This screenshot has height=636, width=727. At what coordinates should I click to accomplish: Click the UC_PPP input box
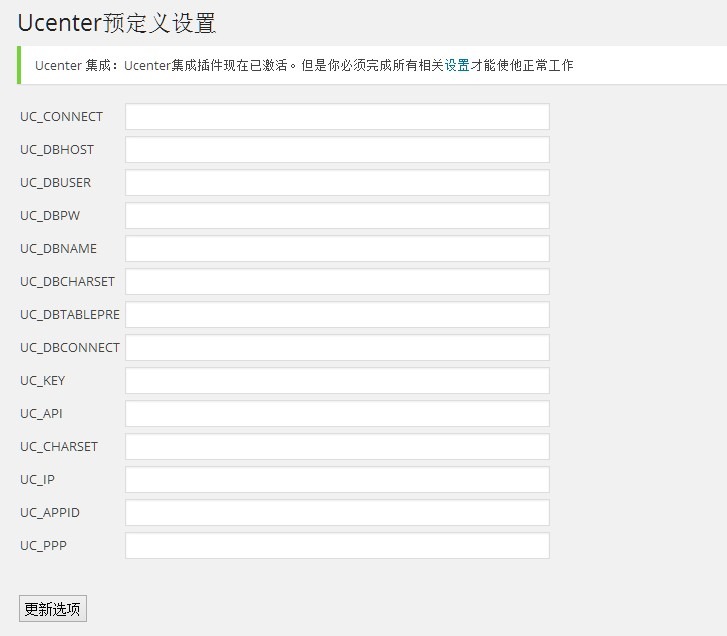point(337,546)
